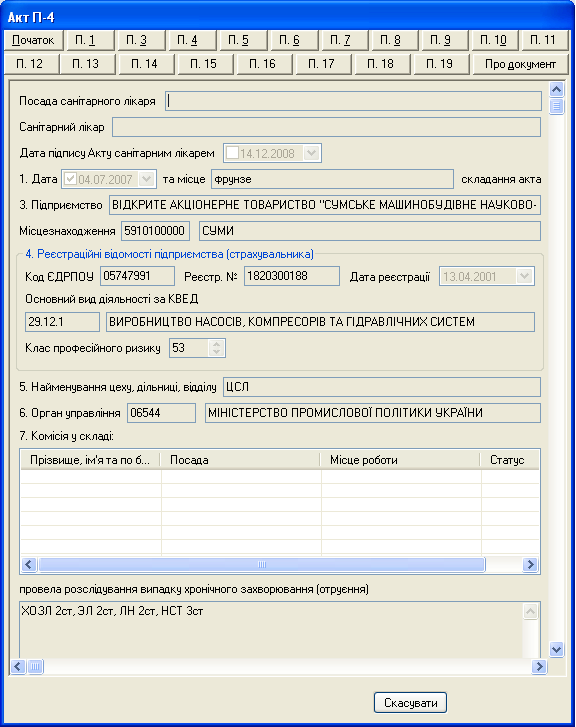This screenshot has height=727, width=576.
Task: Click the risk class value field 53
Action: click(189, 348)
